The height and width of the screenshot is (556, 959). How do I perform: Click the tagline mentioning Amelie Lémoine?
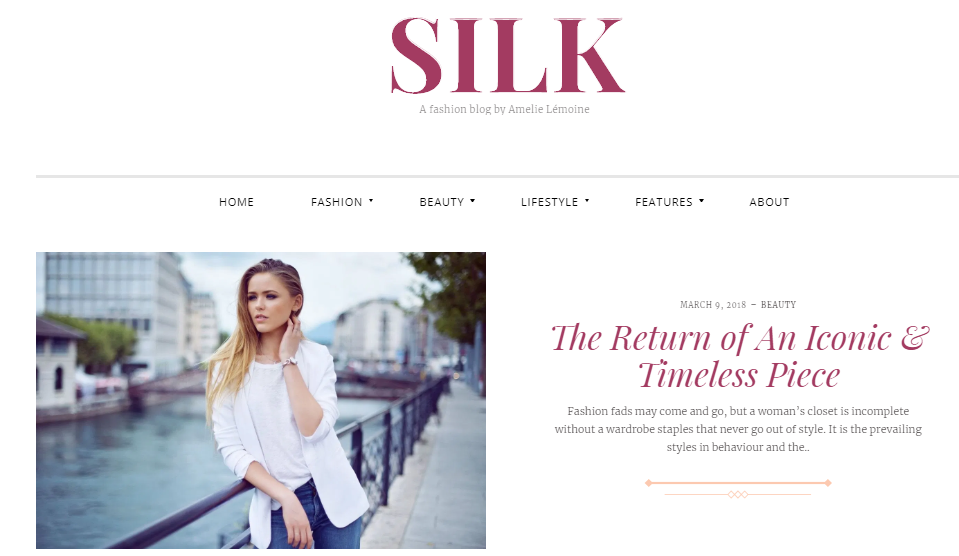pos(505,109)
